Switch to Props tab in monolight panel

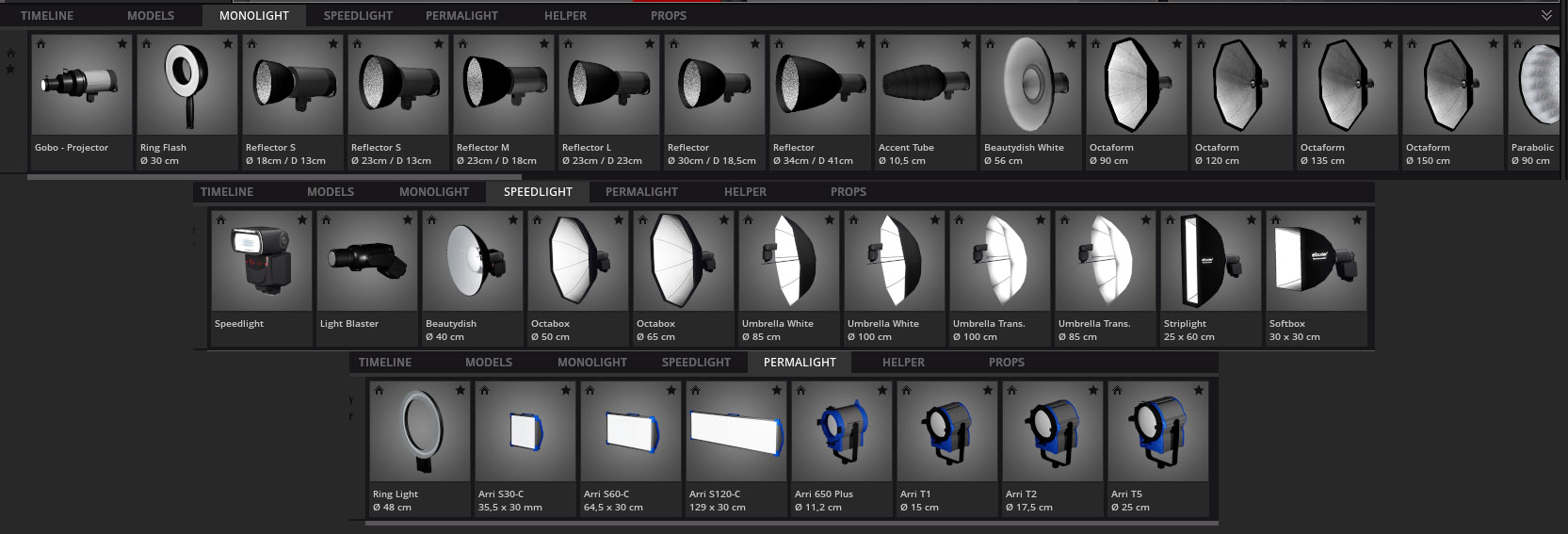(669, 16)
